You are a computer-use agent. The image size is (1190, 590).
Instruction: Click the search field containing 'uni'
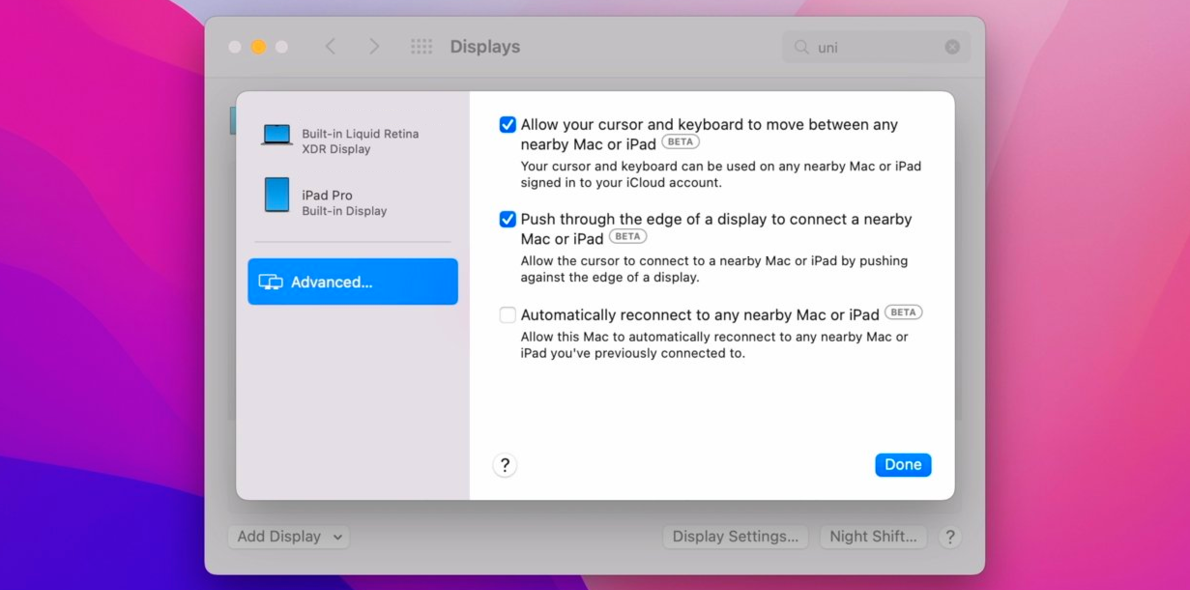tap(876, 47)
